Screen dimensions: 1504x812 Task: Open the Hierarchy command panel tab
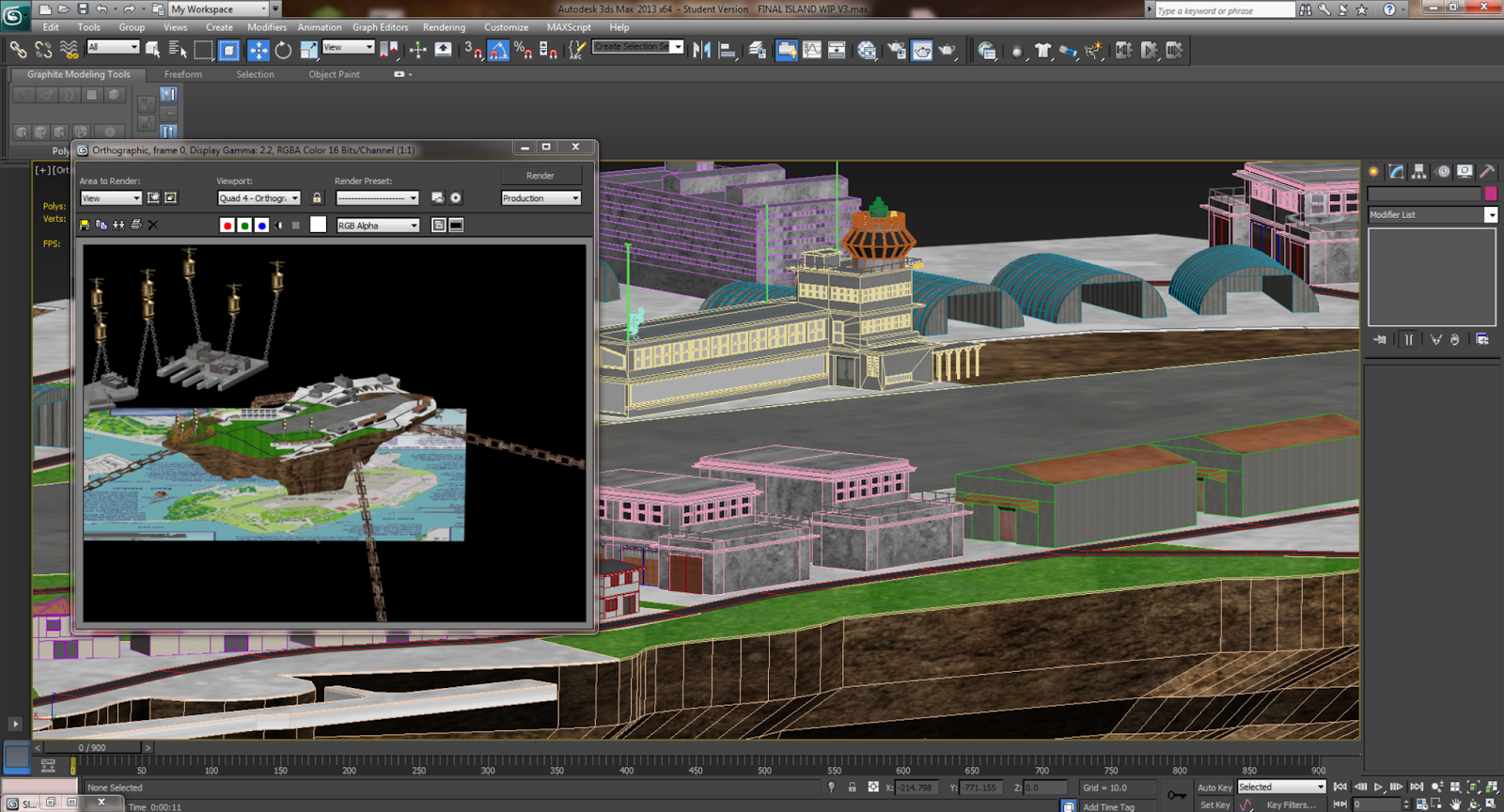1418,171
